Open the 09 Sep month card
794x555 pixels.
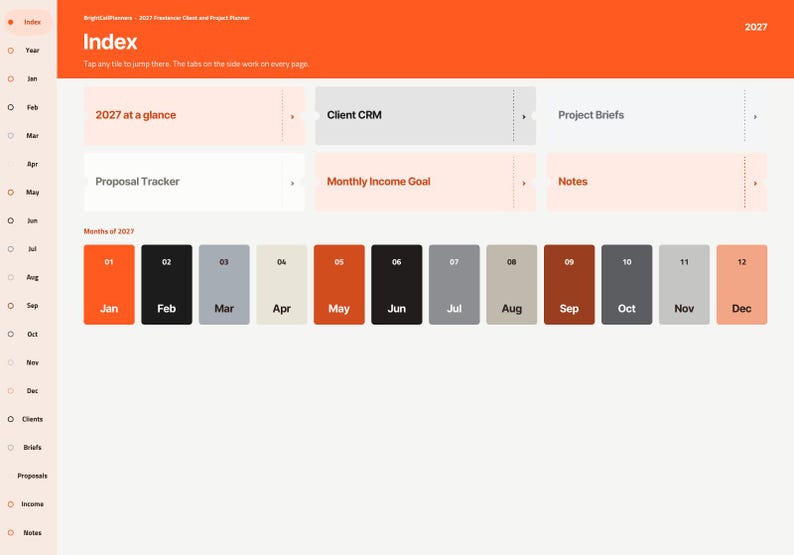pyautogui.click(x=569, y=285)
